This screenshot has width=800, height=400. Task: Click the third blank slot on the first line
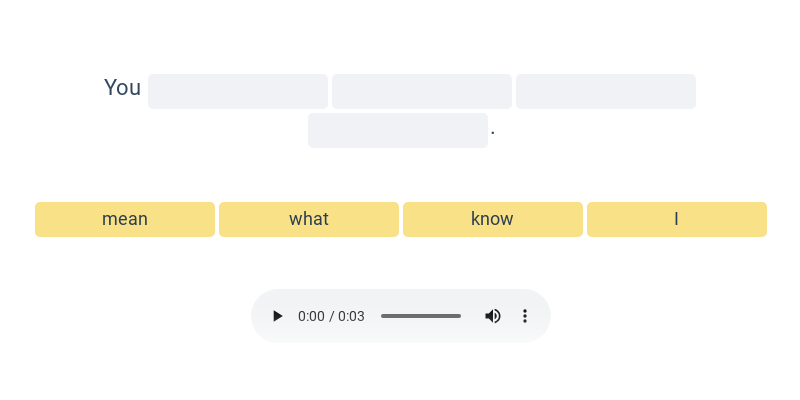click(606, 91)
